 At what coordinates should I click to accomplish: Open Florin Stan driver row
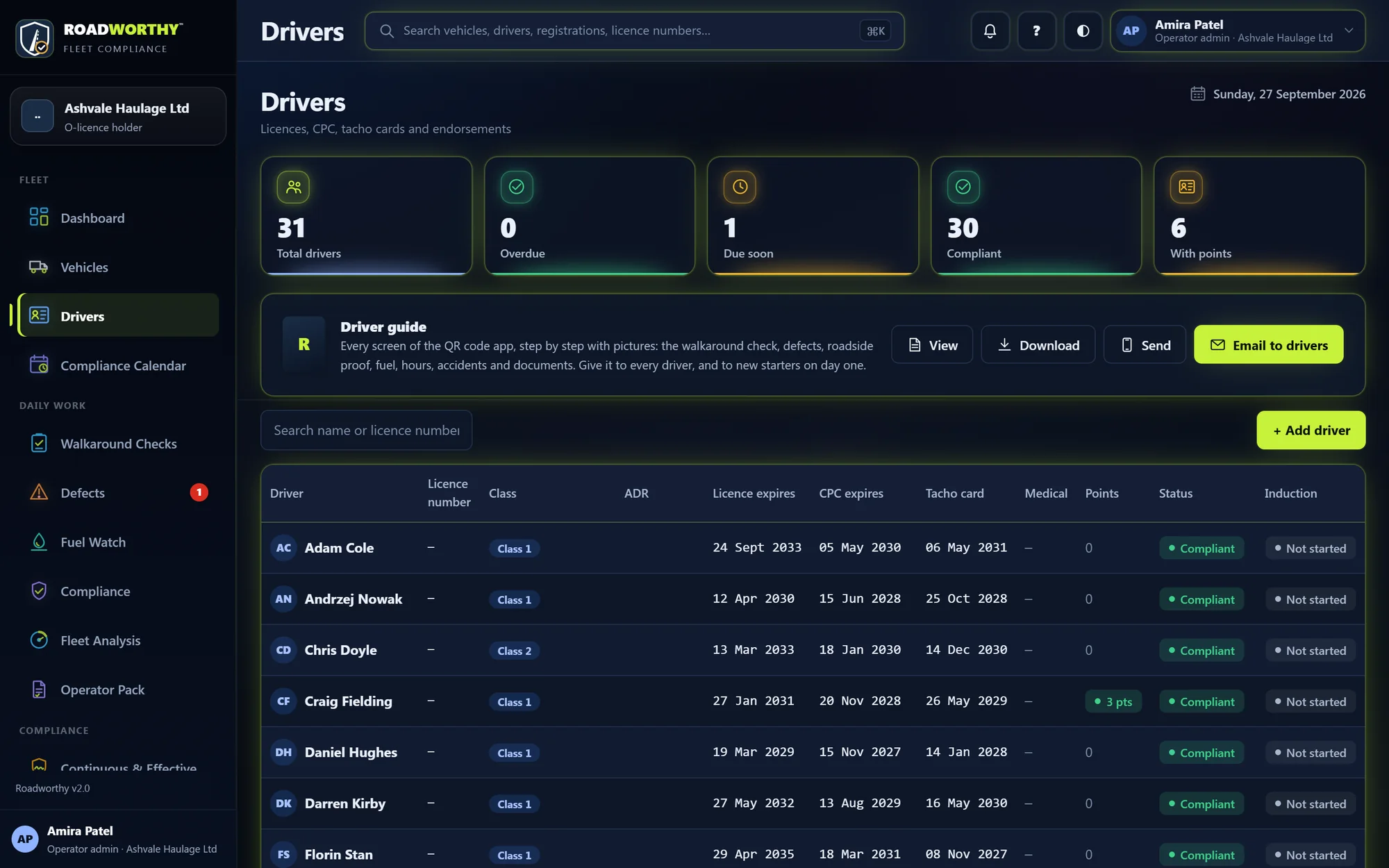813,849
